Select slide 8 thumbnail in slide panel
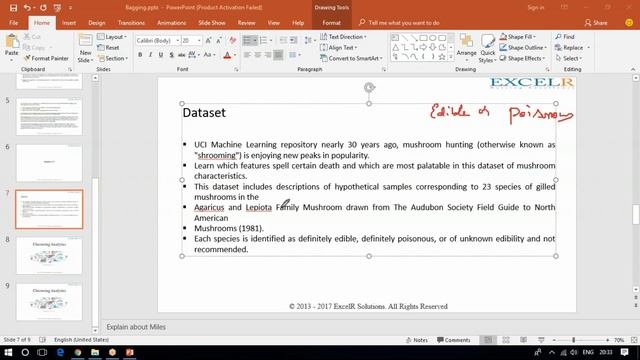The width and height of the screenshot is (640, 360). pos(49,256)
